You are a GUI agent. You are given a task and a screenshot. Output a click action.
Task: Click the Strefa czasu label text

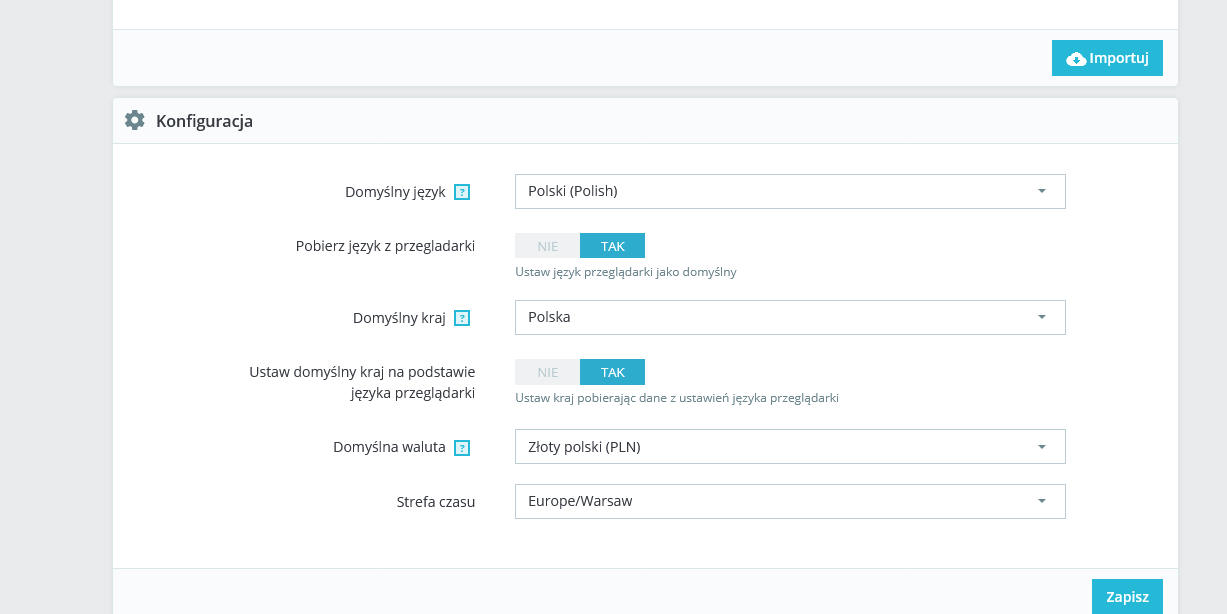[x=436, y=502]
